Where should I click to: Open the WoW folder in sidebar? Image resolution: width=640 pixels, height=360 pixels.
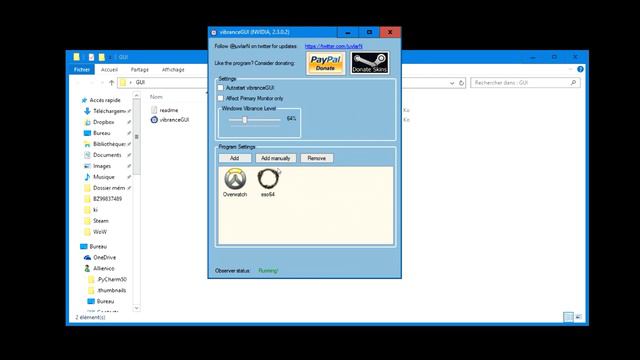(x=96, y=232)
